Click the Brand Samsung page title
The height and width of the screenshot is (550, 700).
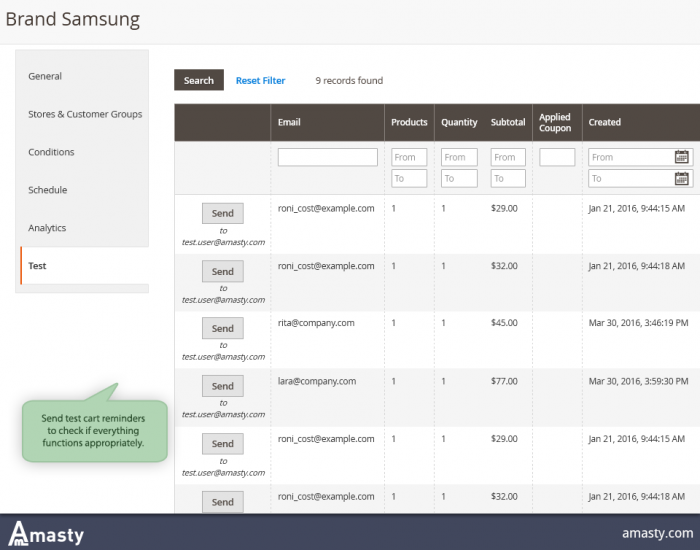click(73, 20)
